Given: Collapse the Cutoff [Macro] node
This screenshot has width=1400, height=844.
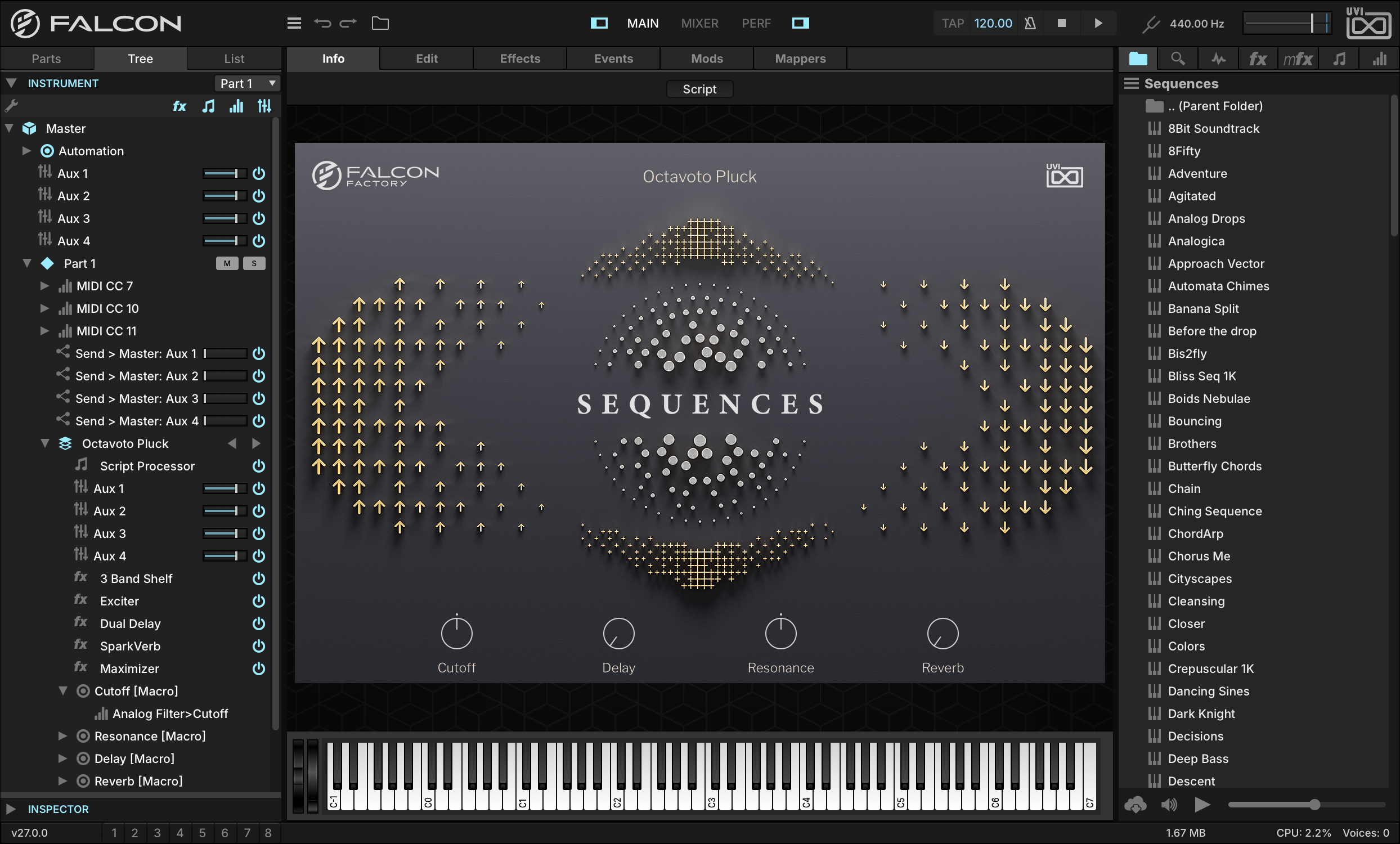Looking at the screenshot, I should tap(62, 690).
